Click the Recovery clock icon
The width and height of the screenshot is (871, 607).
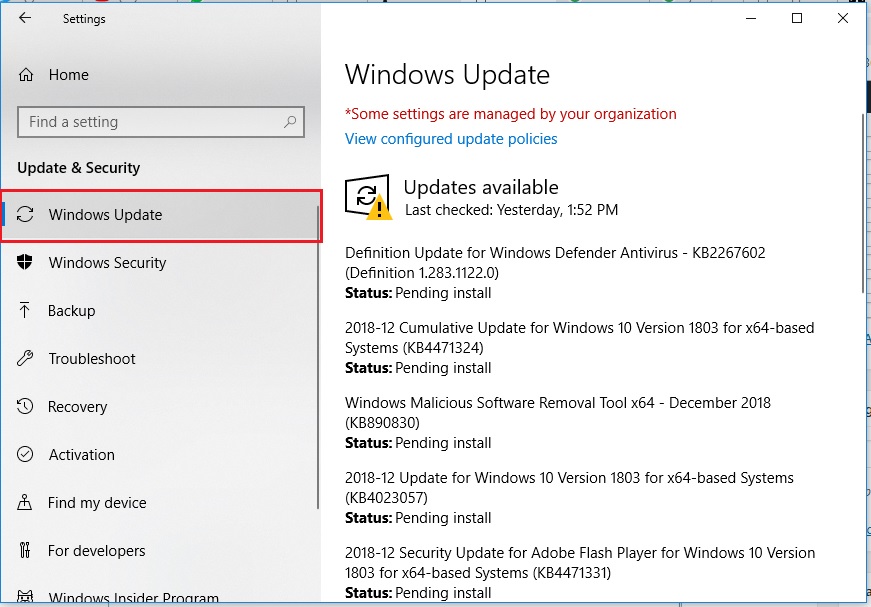[27, 407]
